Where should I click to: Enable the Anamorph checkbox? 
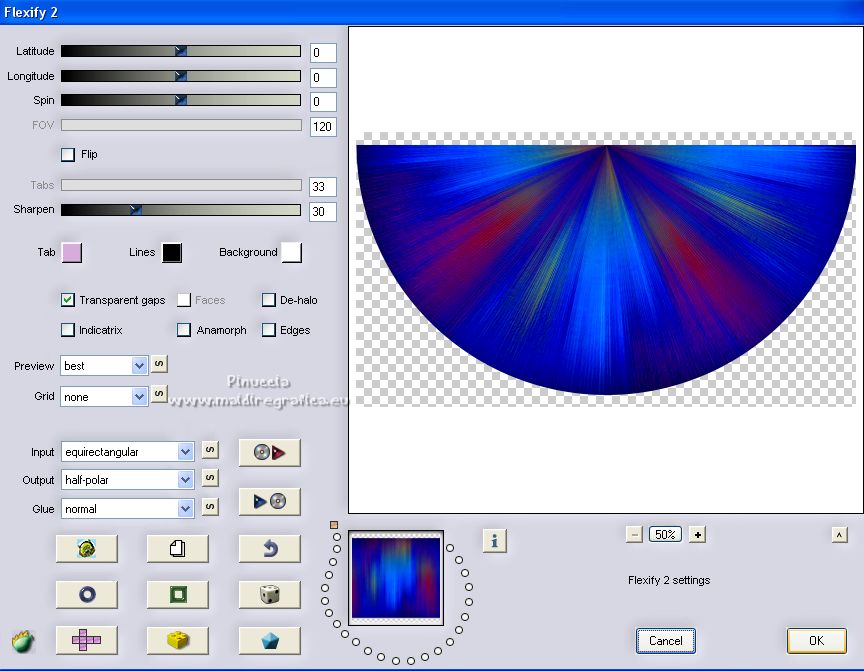click(184, 329)
